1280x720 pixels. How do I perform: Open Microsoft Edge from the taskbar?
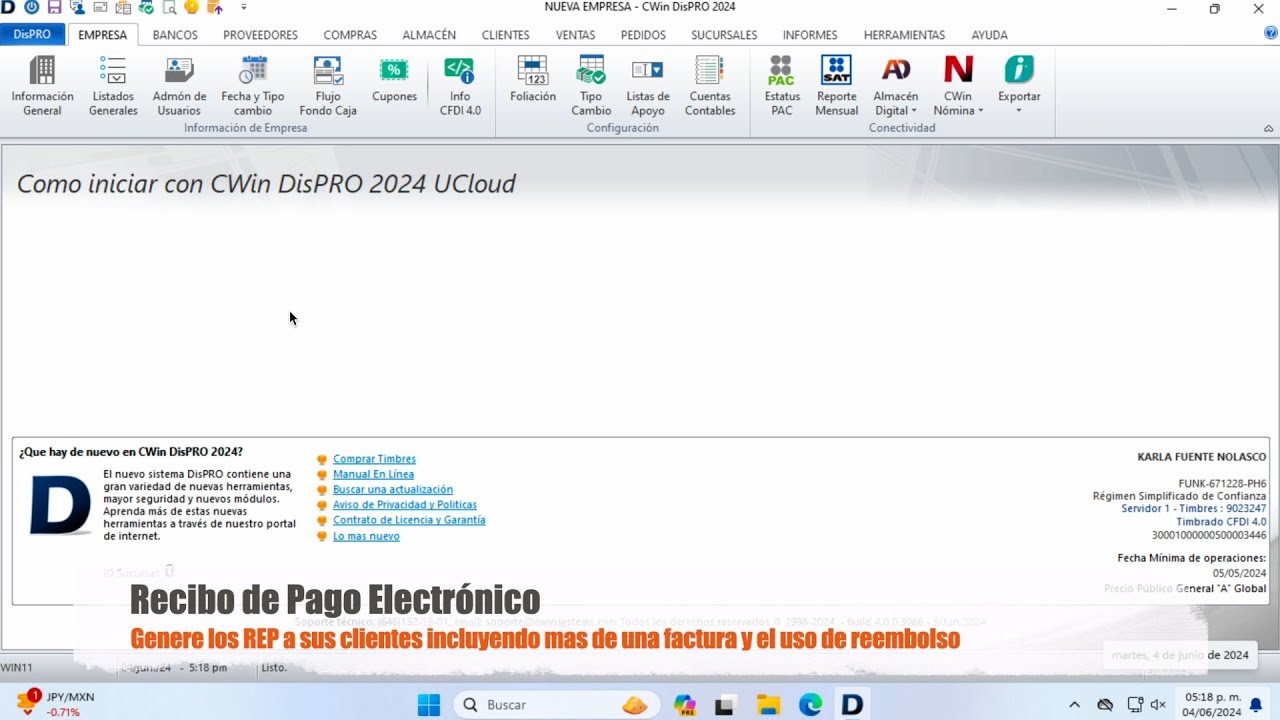click(810, 705)
